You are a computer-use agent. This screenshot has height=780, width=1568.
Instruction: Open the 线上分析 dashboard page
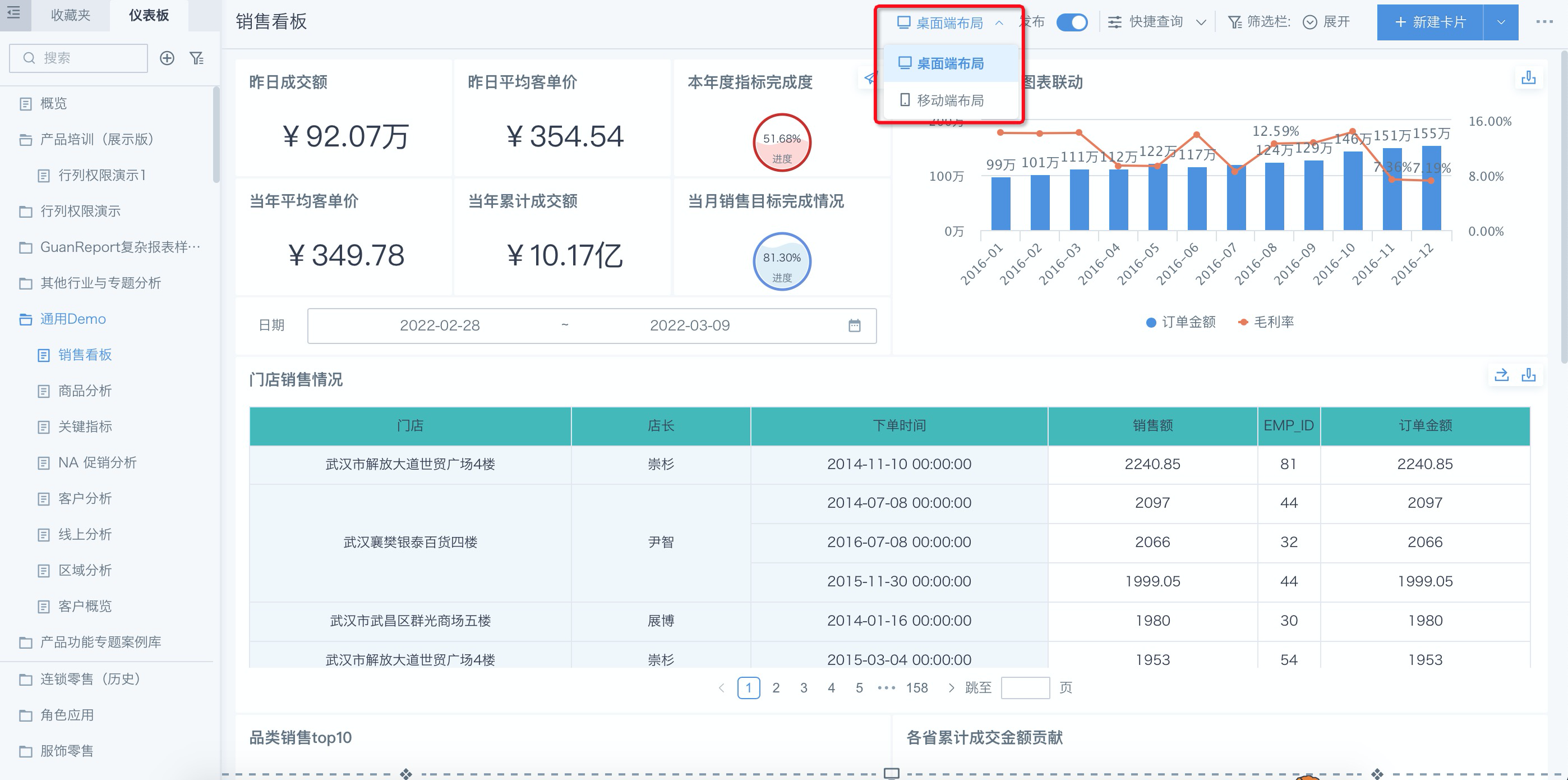(x=85, y=535)
